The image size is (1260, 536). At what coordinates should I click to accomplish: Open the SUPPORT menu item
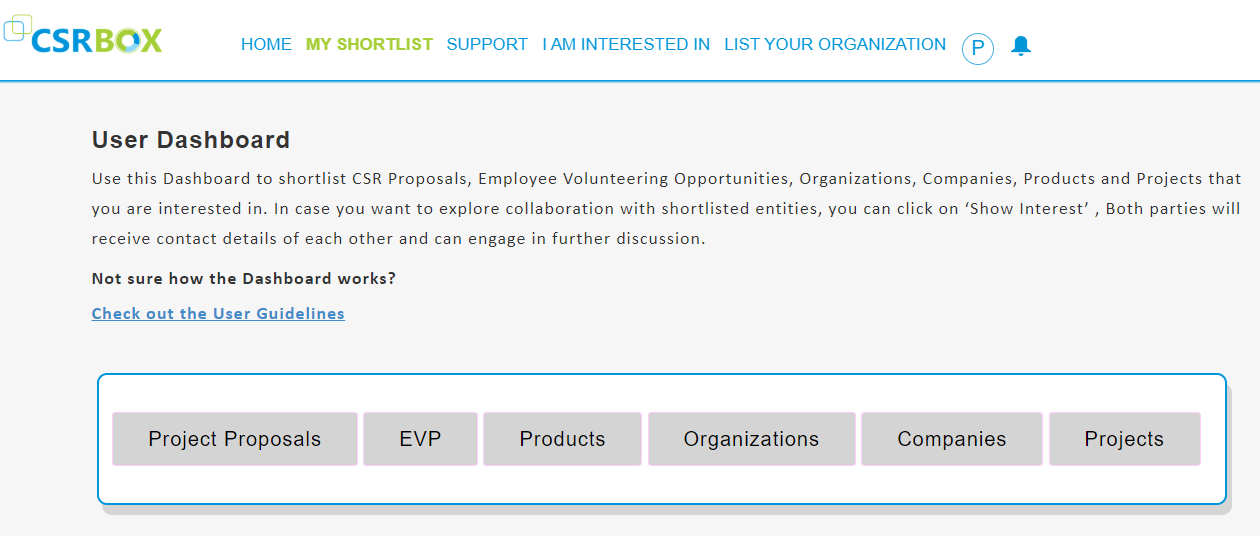tap(487, 45)
